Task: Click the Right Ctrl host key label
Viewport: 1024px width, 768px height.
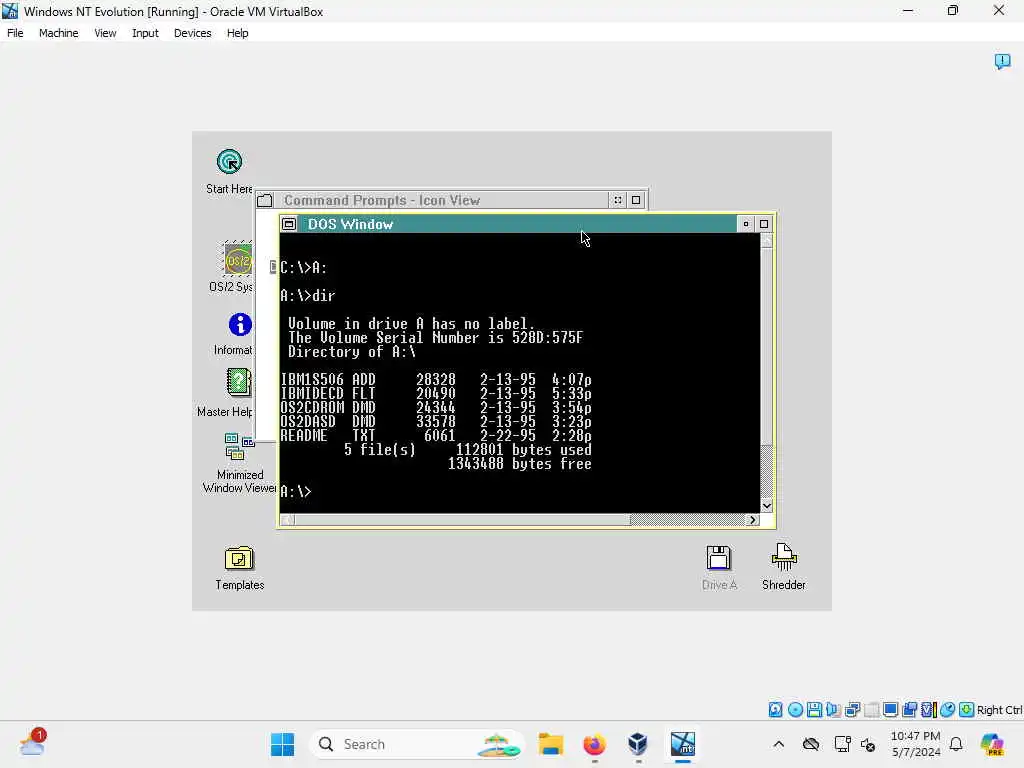Action: (x=999, y=710)
